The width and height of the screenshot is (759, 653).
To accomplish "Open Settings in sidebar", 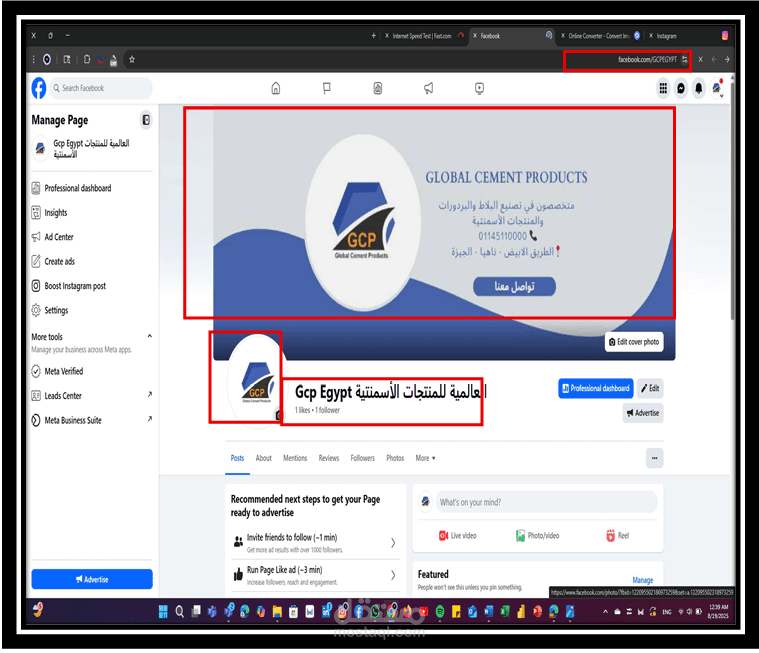I will click(56, 310).
